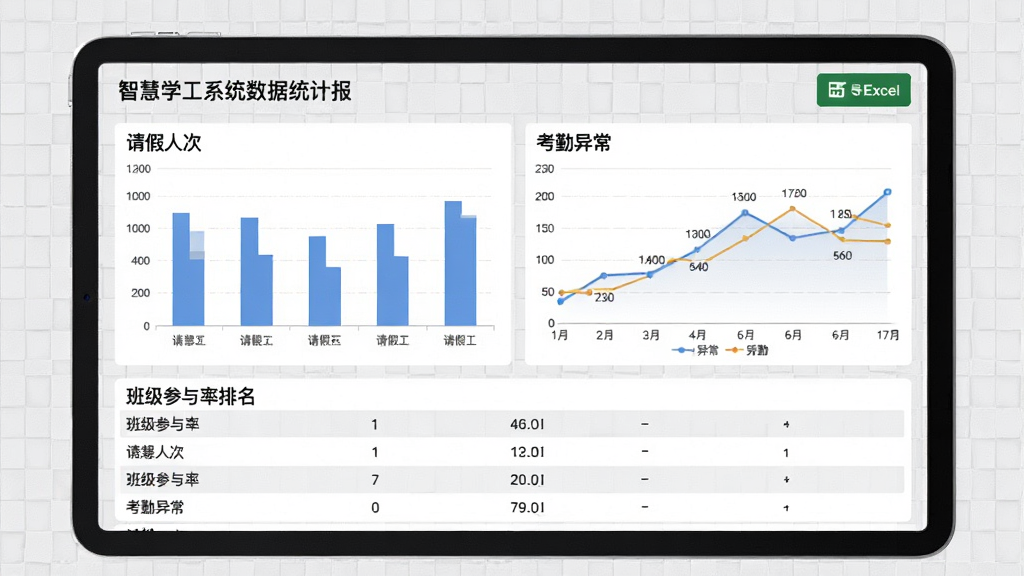Click the green Excel export button
The height and width of the screenshot is (576, 1024).
point(863,90)
